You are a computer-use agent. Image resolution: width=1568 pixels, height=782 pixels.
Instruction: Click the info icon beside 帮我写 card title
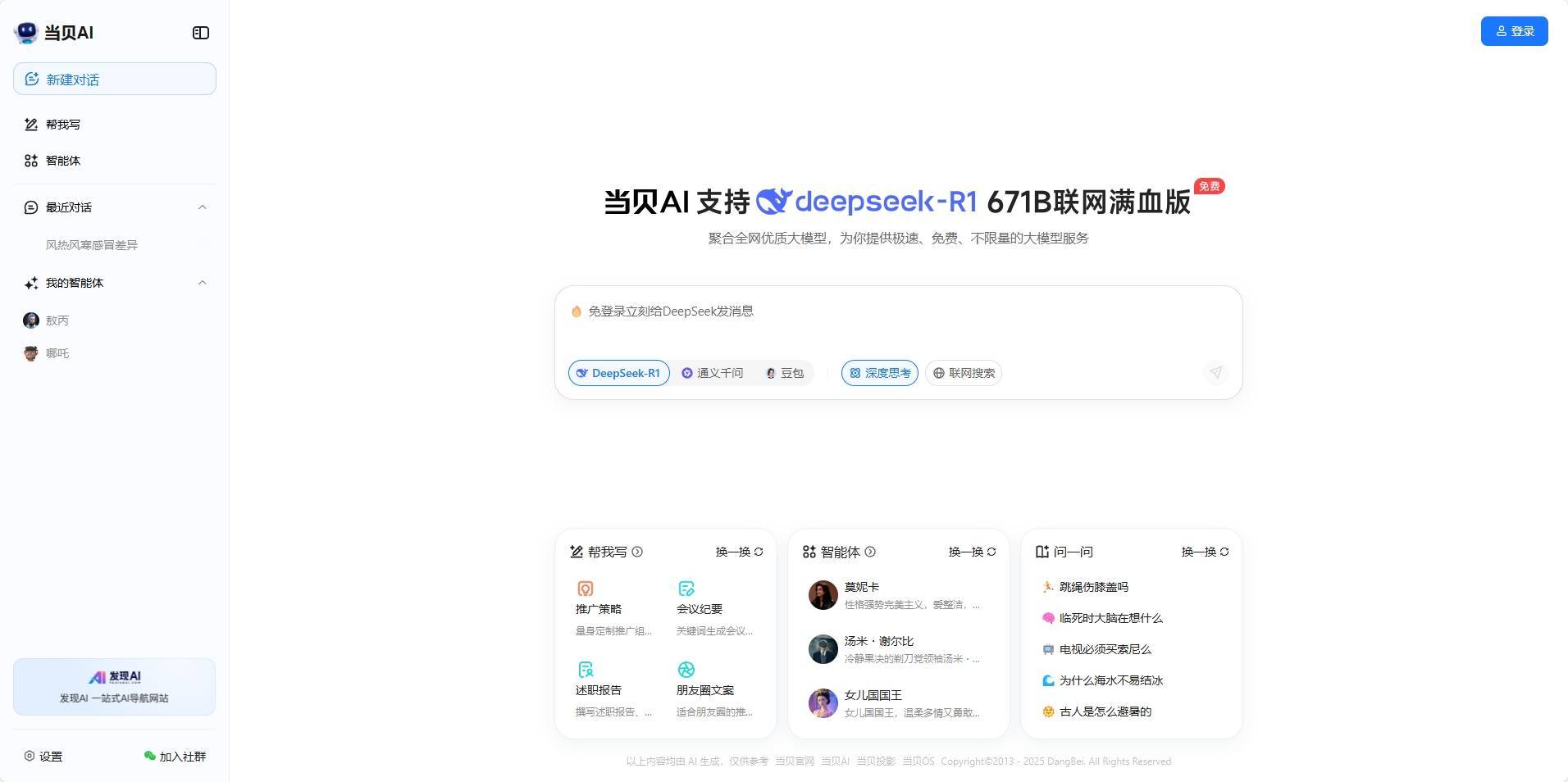[x=638, y=552]
